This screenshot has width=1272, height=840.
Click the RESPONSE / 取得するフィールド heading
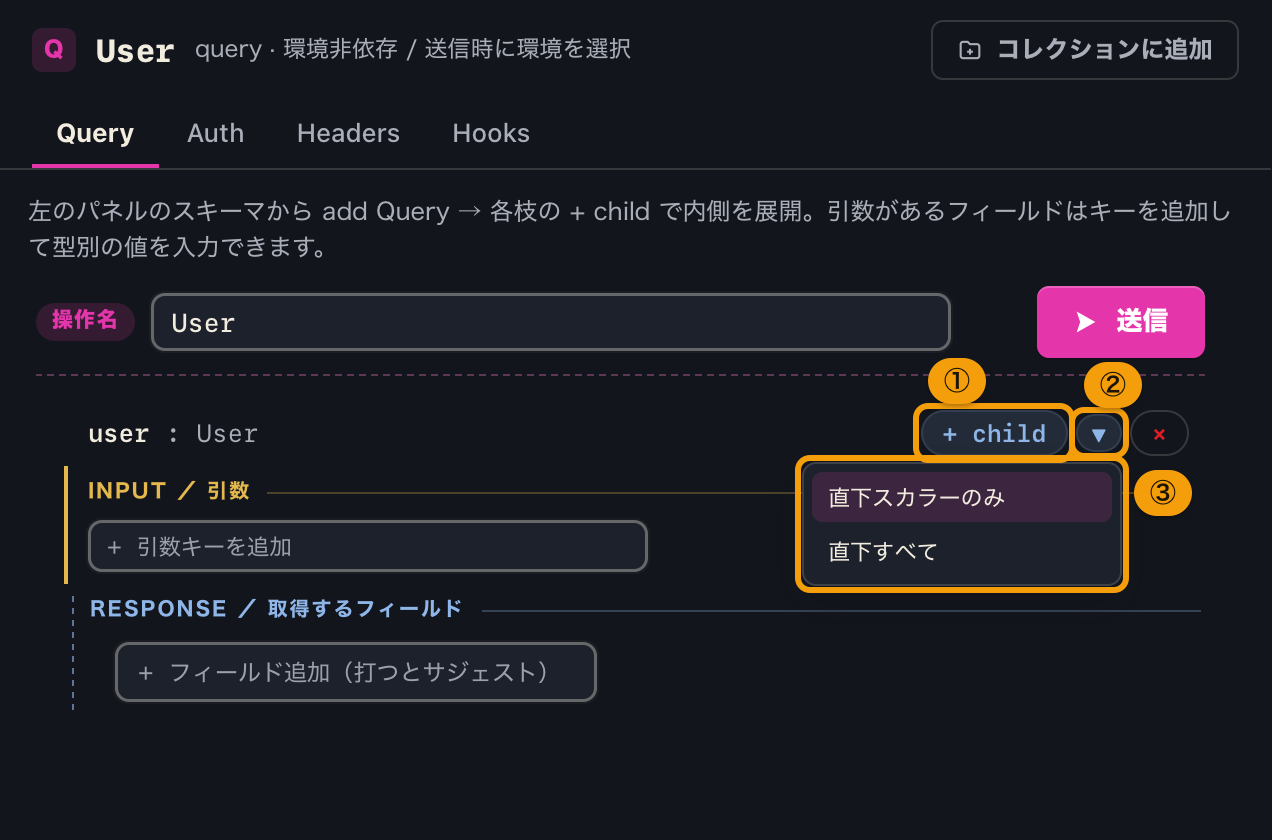(276, 609)
